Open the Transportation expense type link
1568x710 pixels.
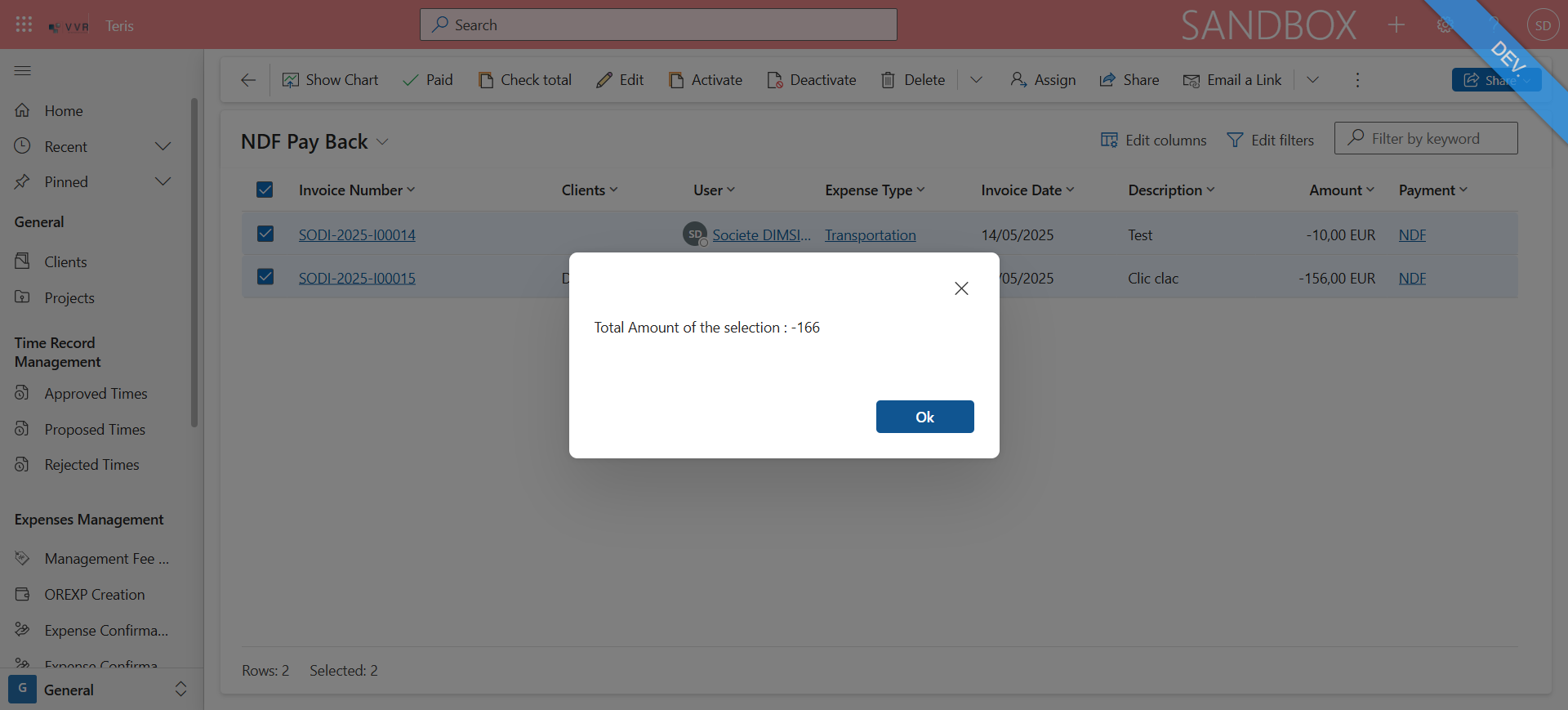point(871,235)
